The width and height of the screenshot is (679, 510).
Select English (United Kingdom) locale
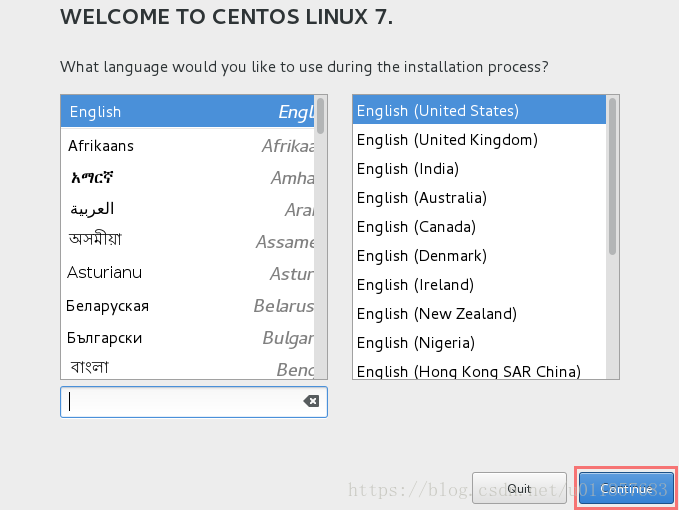click(x=479, y=140)
